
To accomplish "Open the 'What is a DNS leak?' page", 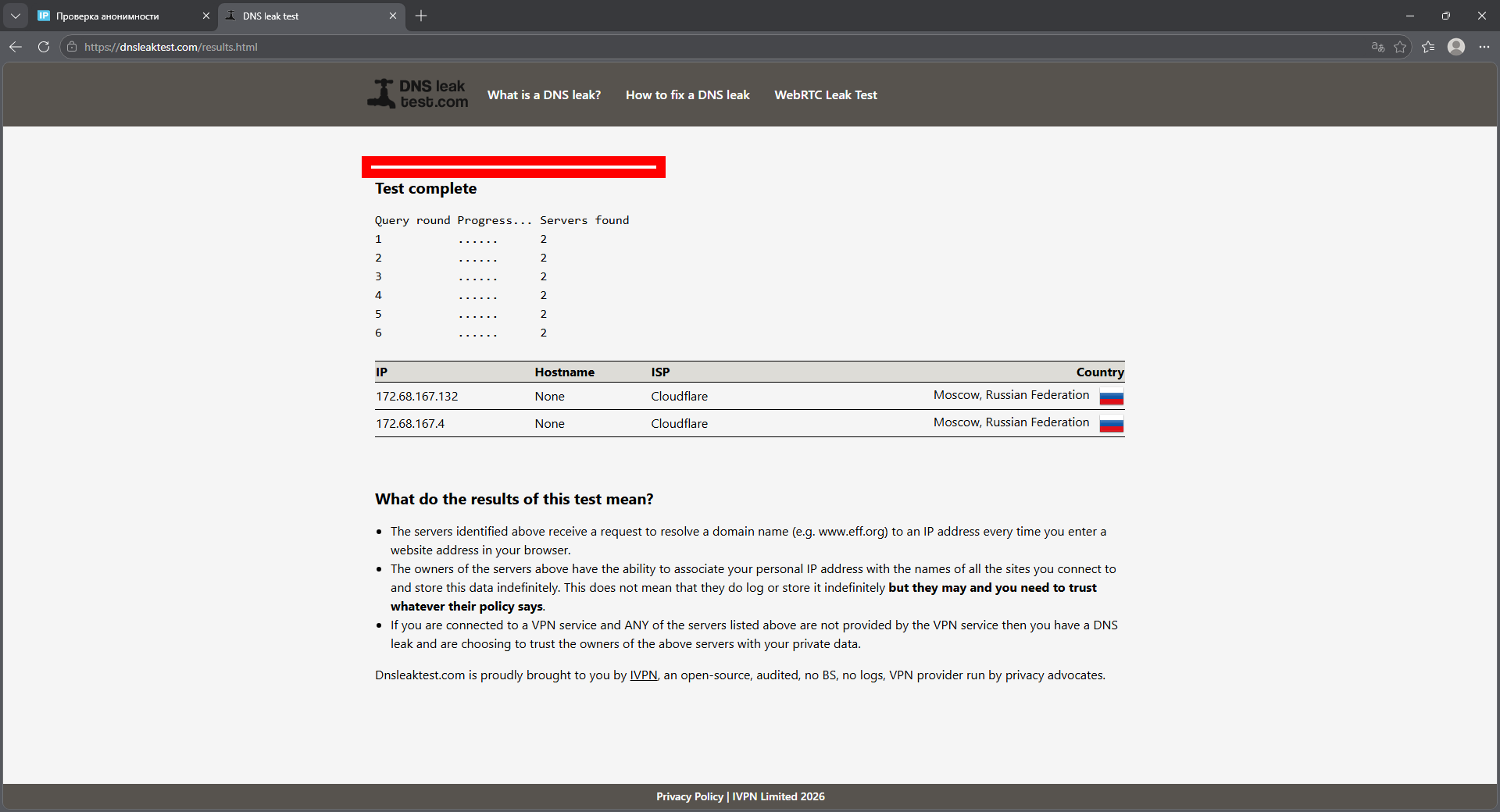I will coord(544,95).
